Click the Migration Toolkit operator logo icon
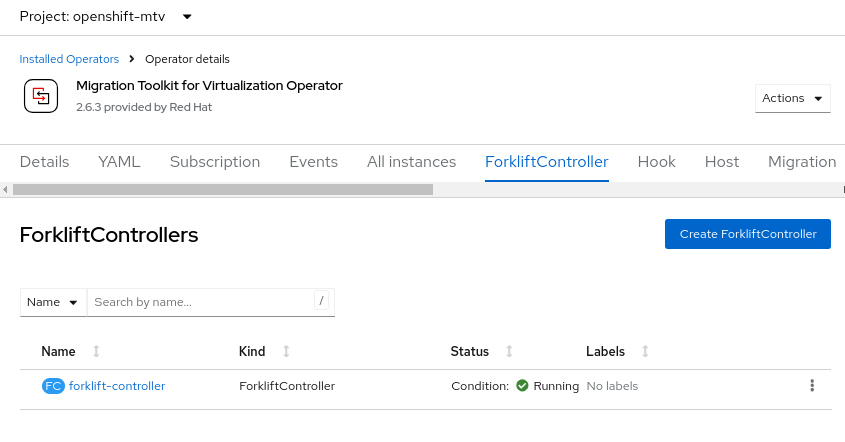The height and width of the screenshot is (442, 845). tap(41, 96)
